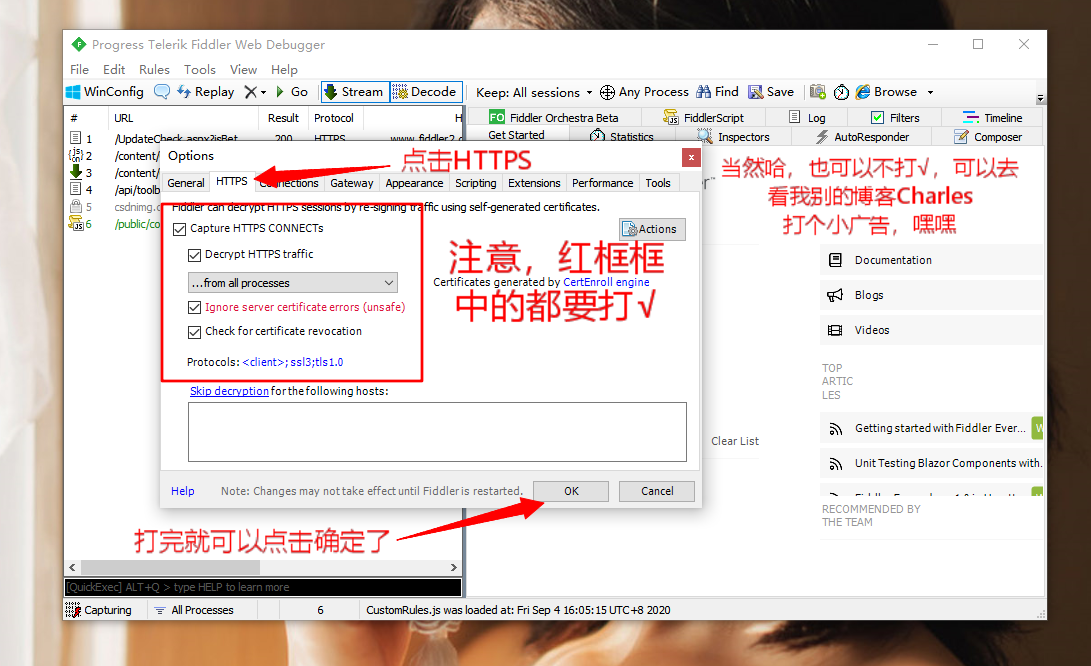This screenshot has width=1091, height=666.
Task: Click the Skip decryption link
Action: (x=229, y=391)
